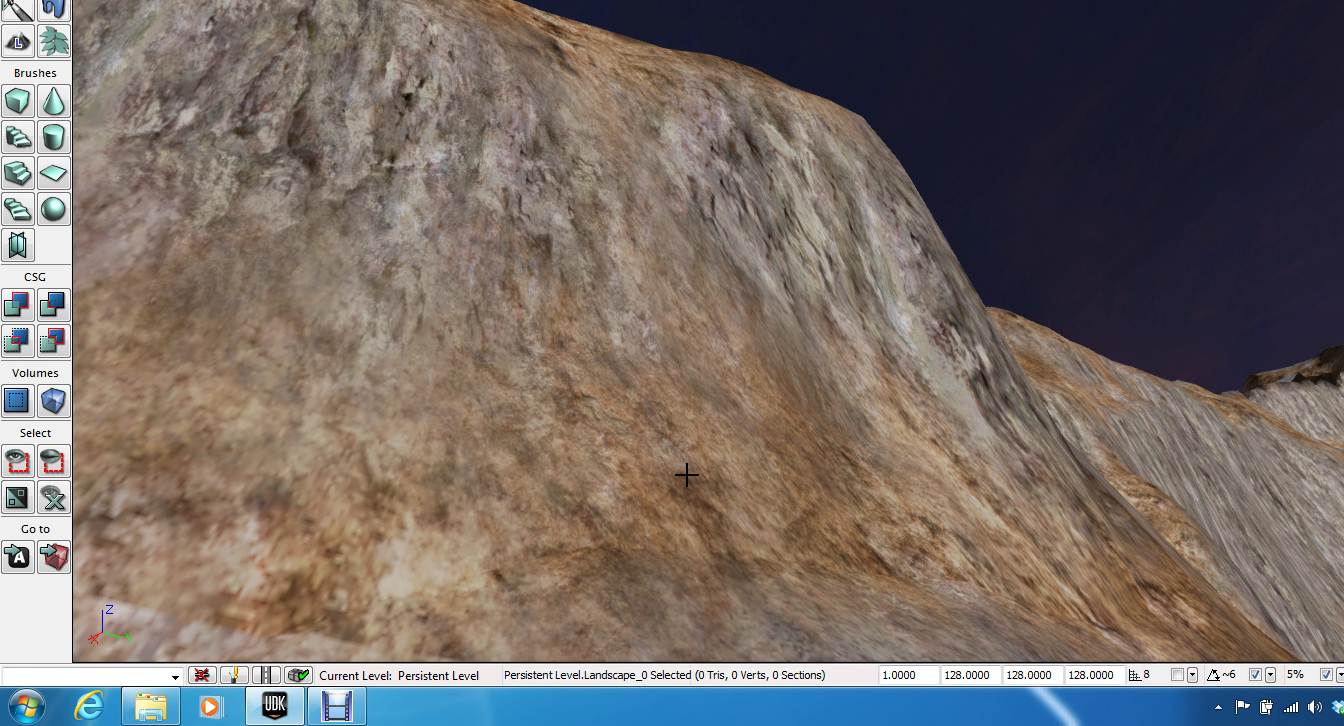
Task: Click the first scale field showing 1.0000
Action: click(x=908, y=675)
